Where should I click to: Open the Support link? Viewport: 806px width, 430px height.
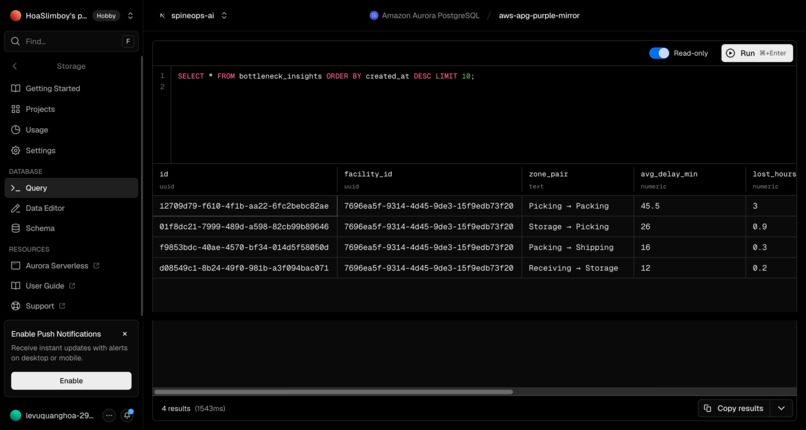pos(71,306)
